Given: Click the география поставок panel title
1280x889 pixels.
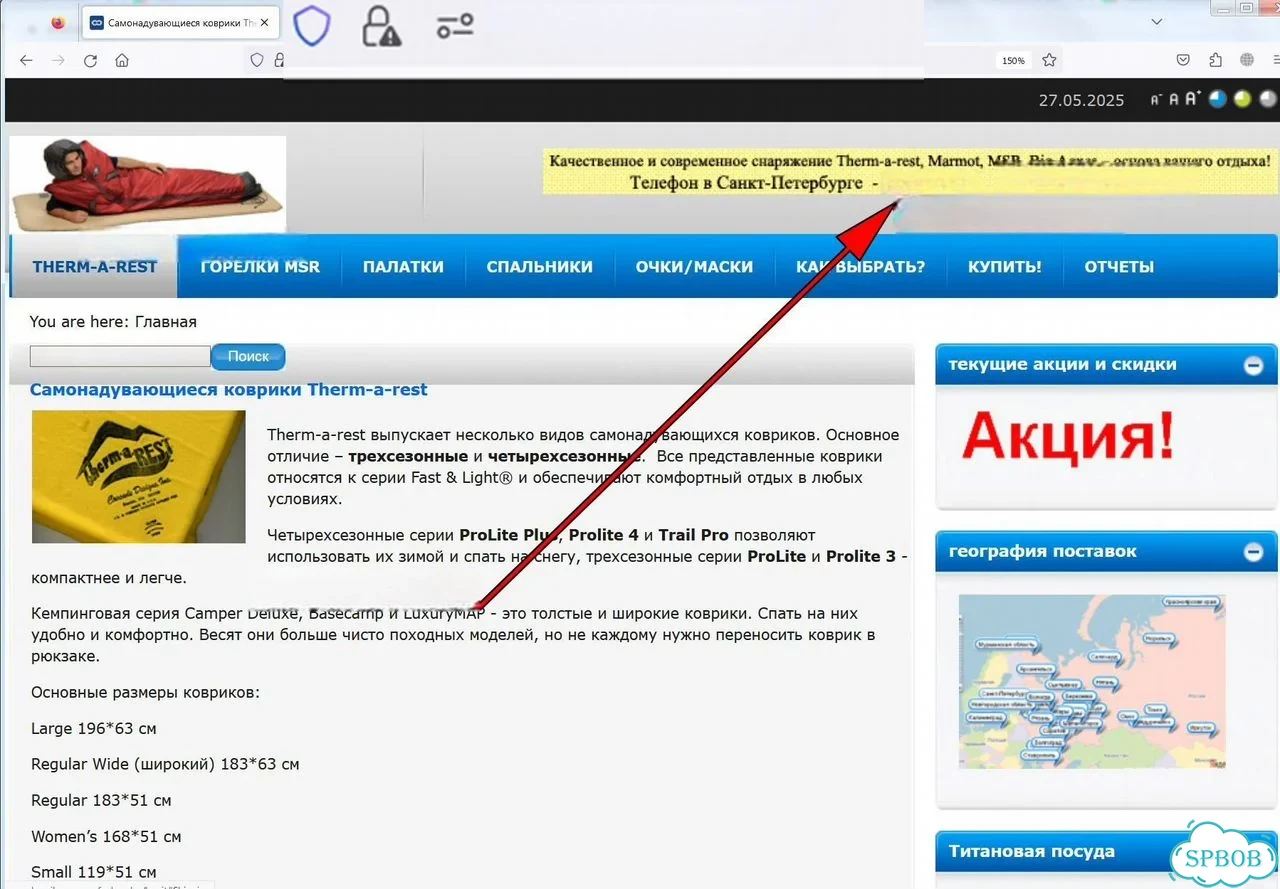Looking at the screenshot, I should tap(1042, 552).
